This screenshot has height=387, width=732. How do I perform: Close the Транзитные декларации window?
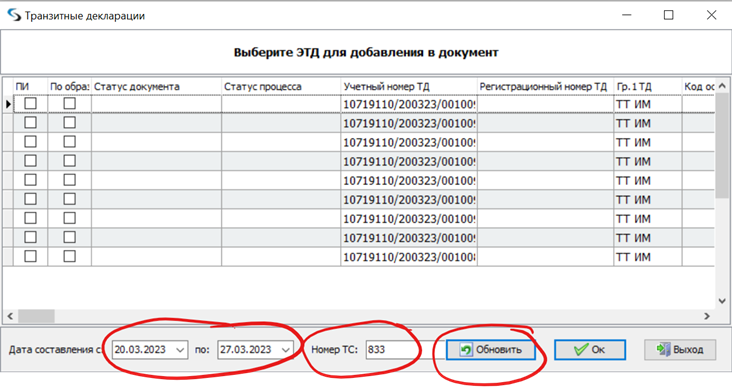point(711,15)
